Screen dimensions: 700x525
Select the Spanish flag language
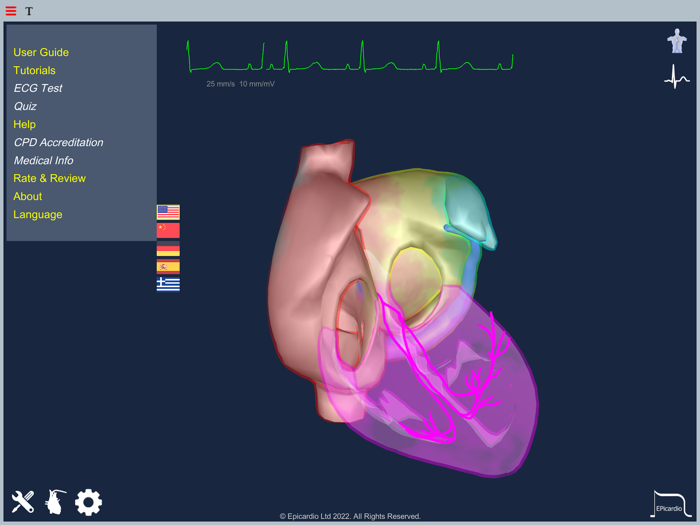[x=168, y=267]
